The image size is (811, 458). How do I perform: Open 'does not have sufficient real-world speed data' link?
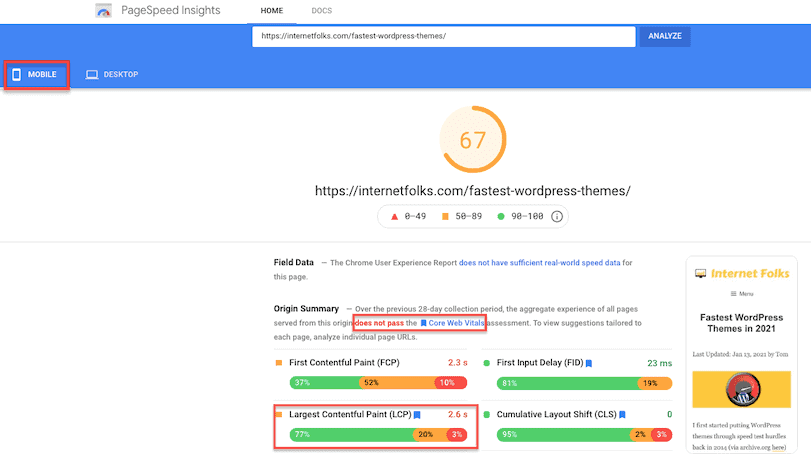coord(539,263)
